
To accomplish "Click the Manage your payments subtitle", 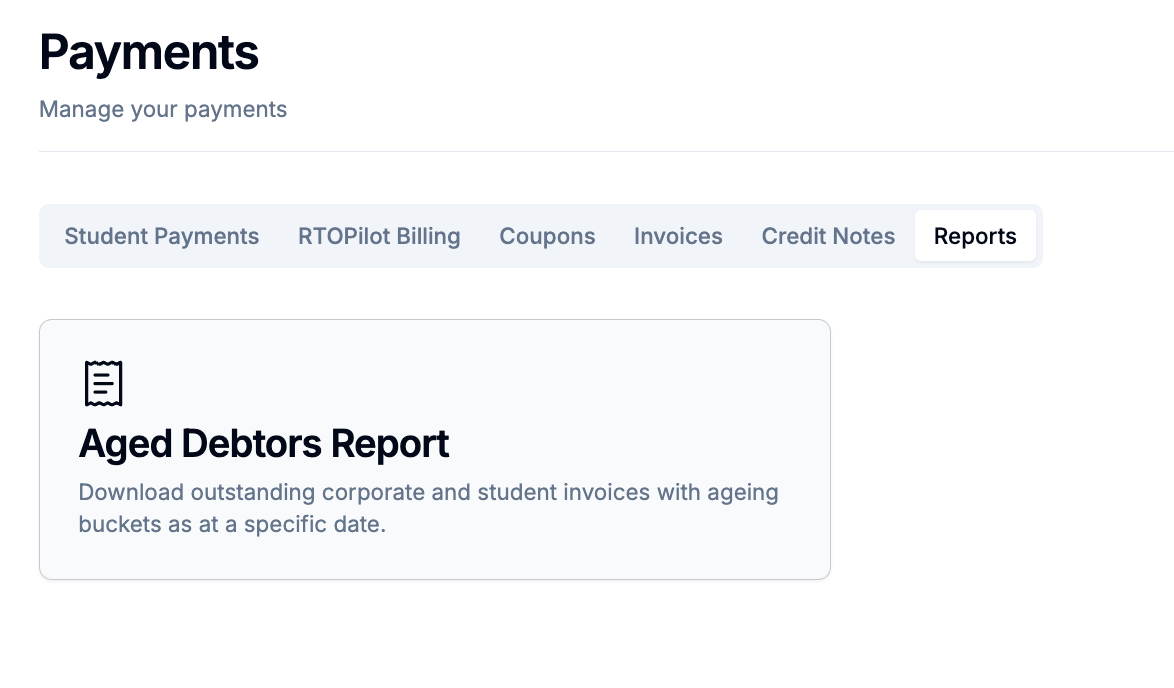I will point(163,109).
